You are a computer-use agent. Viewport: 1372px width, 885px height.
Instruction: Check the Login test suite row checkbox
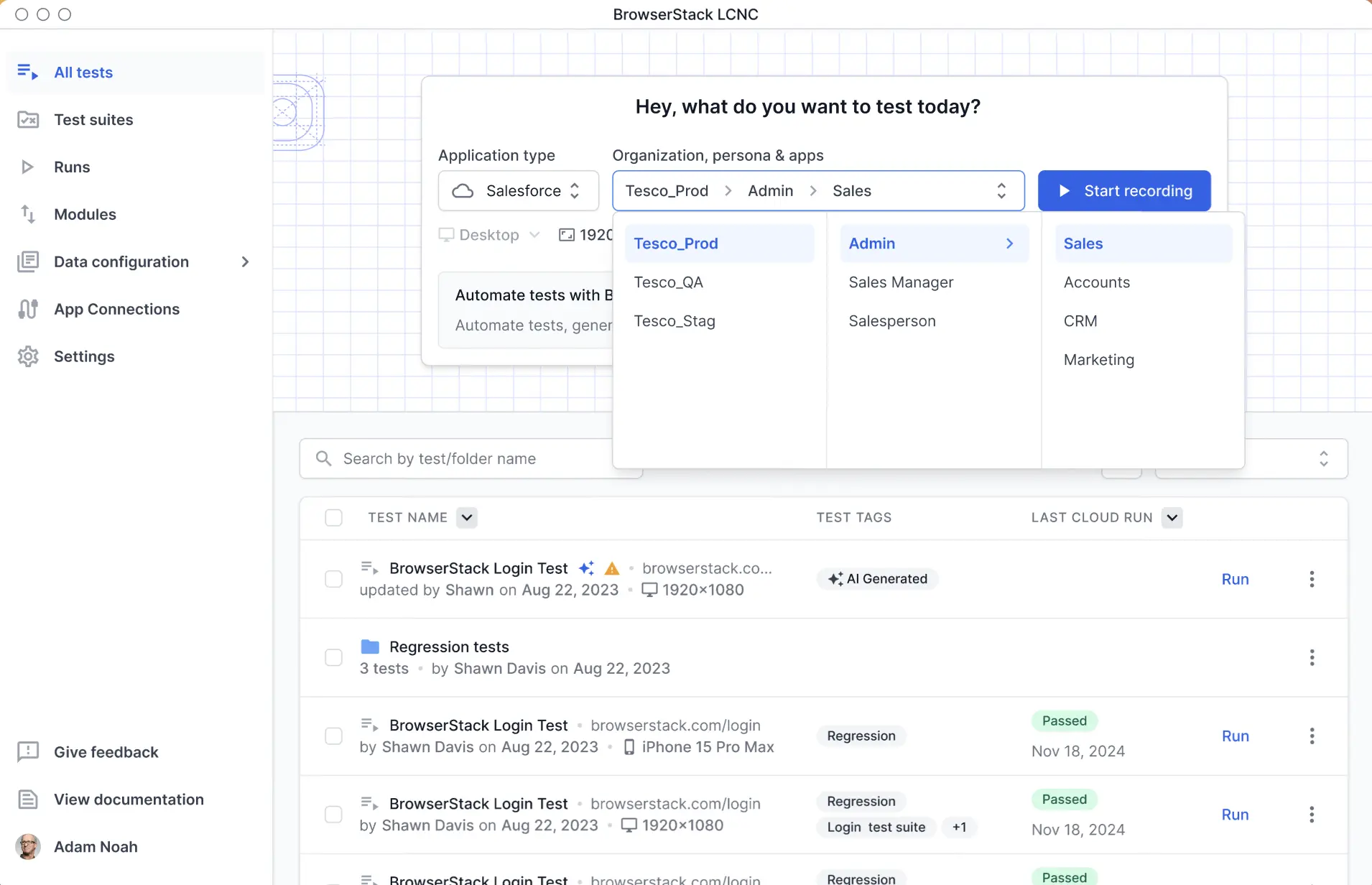333,815
